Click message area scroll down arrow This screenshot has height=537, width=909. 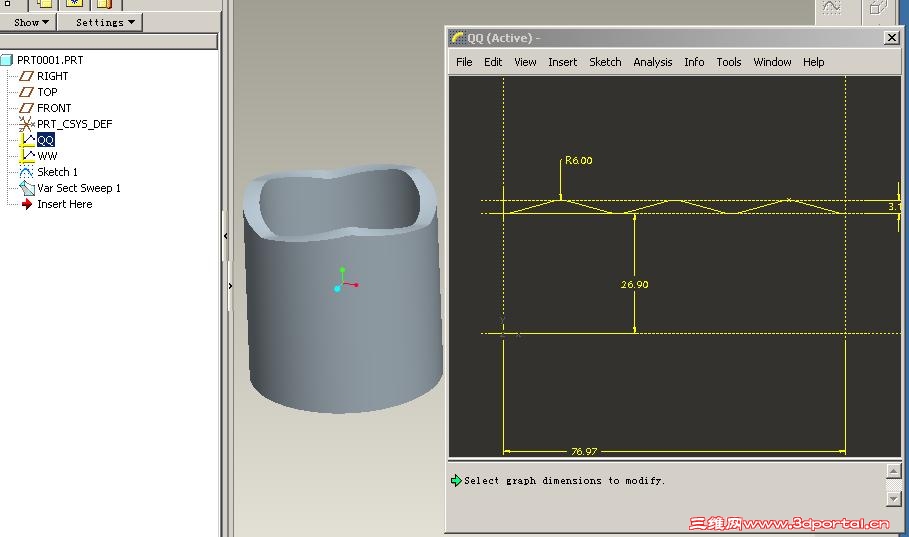click(893, 498)
